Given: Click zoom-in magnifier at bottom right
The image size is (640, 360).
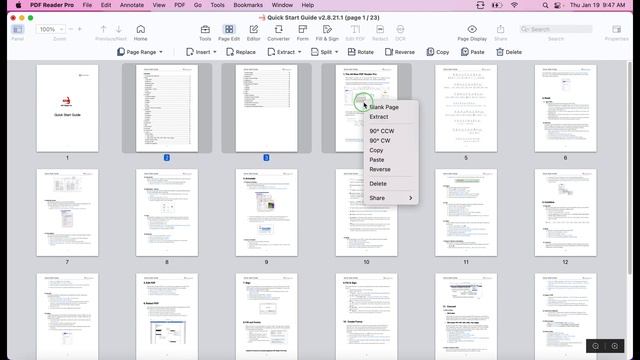Looking at the screenshot, I should [x=615, y=346].
